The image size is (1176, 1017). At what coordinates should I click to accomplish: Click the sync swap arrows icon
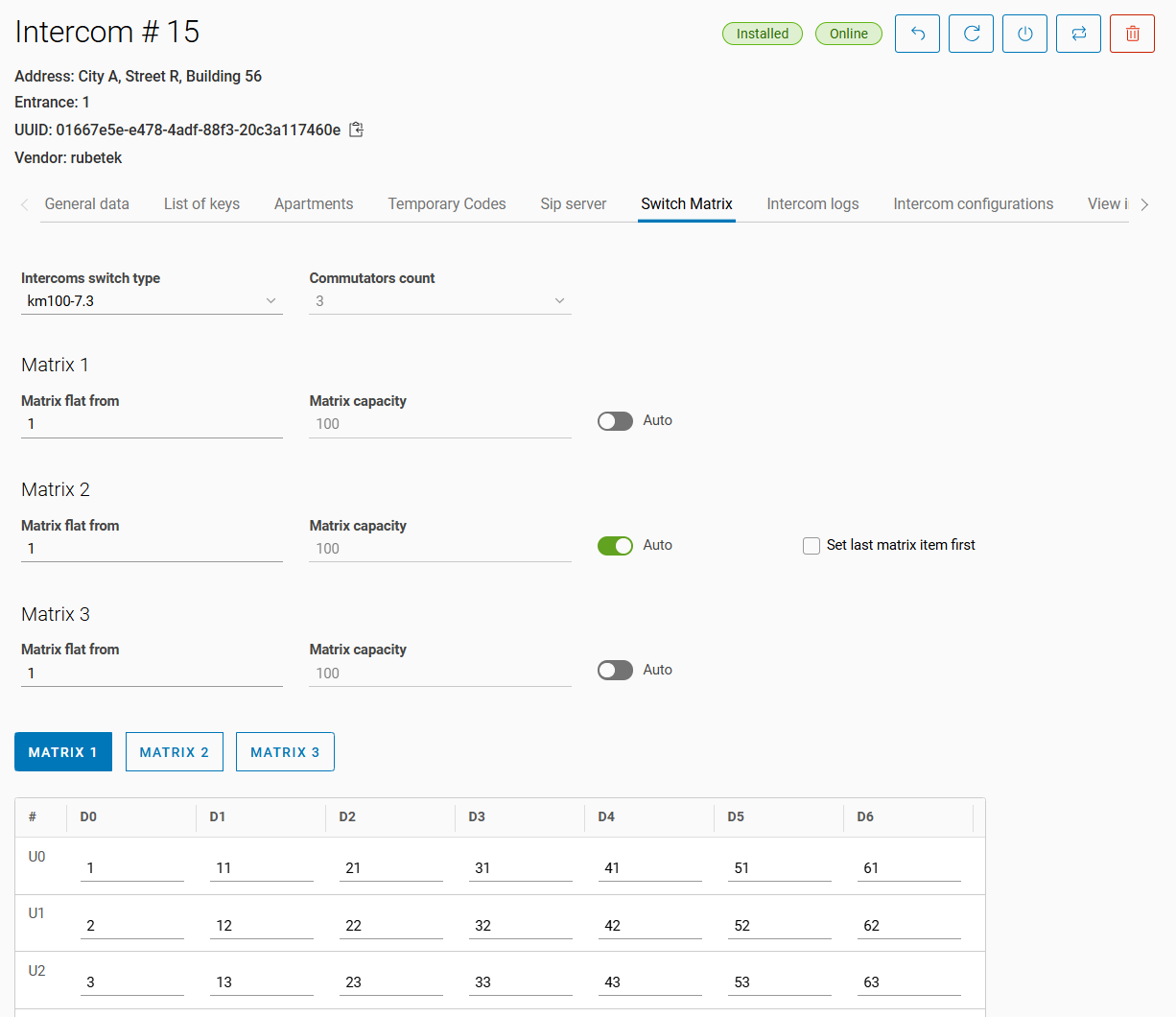point(1078,34)
